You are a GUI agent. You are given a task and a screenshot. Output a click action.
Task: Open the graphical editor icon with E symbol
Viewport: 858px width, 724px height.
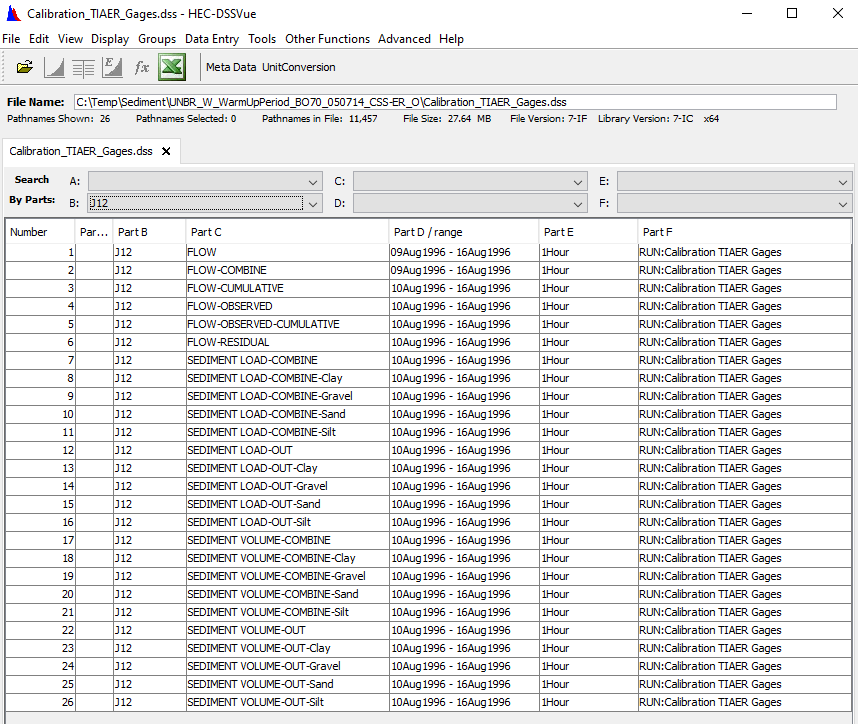pyautogui.click(x=112, y=67)
